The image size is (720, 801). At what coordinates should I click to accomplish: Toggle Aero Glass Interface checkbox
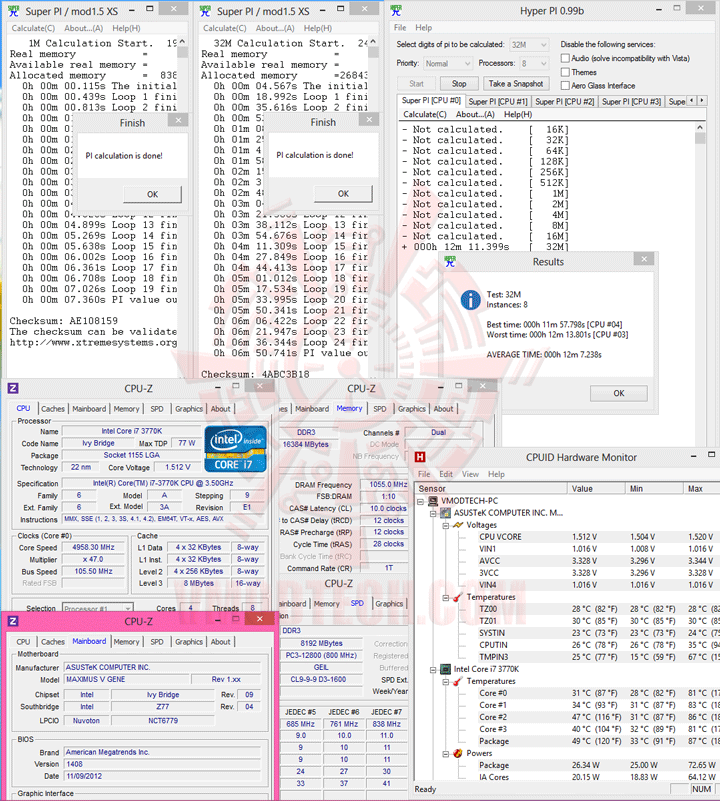565,85
